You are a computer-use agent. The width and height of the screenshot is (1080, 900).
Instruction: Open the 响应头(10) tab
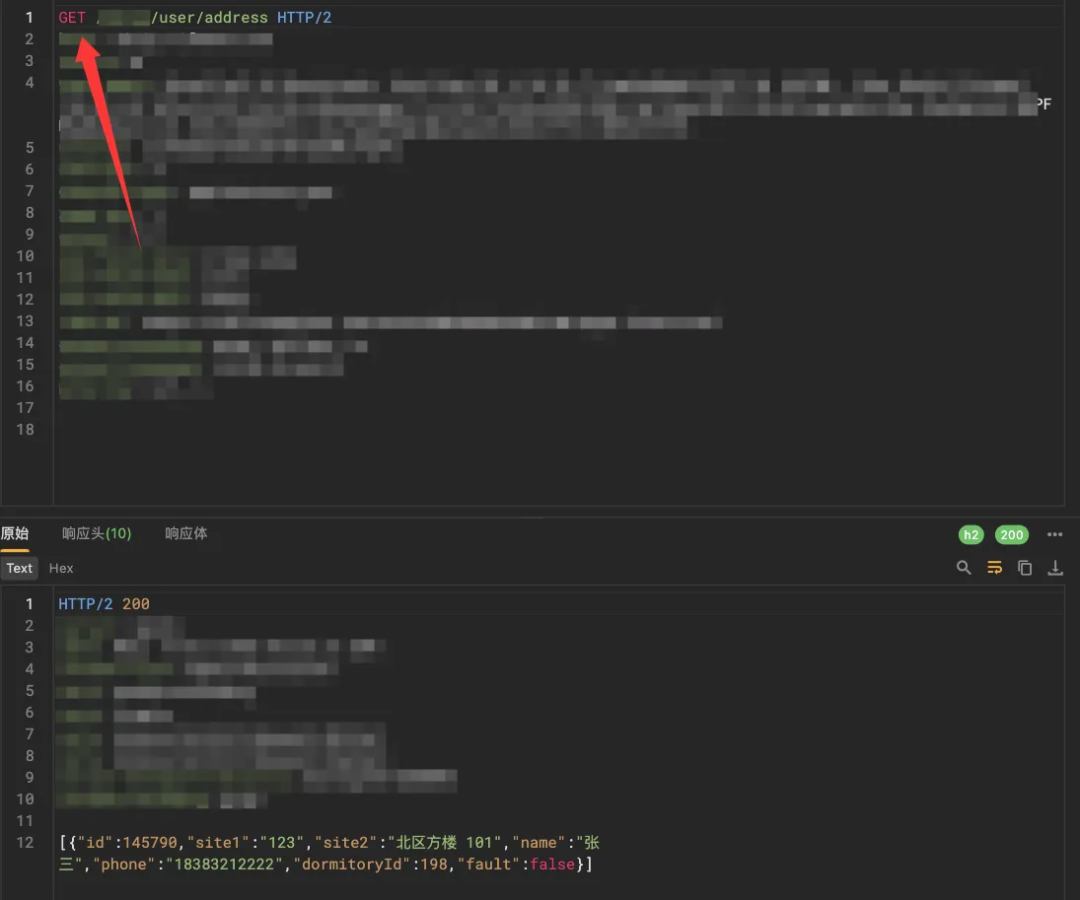[x=96, y=534]
